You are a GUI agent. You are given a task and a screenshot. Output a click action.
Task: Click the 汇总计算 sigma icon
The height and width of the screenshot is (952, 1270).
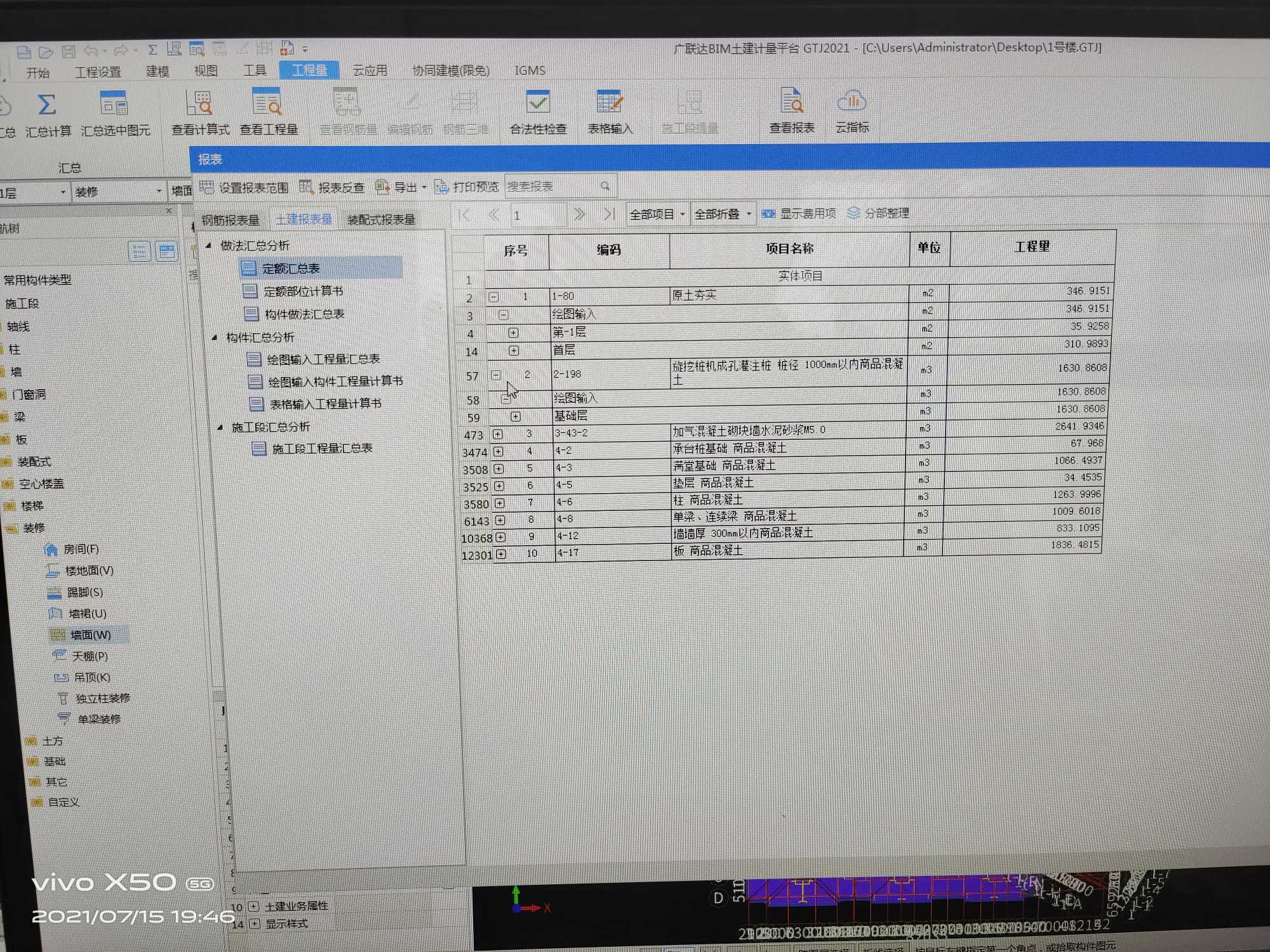[46, 105]
